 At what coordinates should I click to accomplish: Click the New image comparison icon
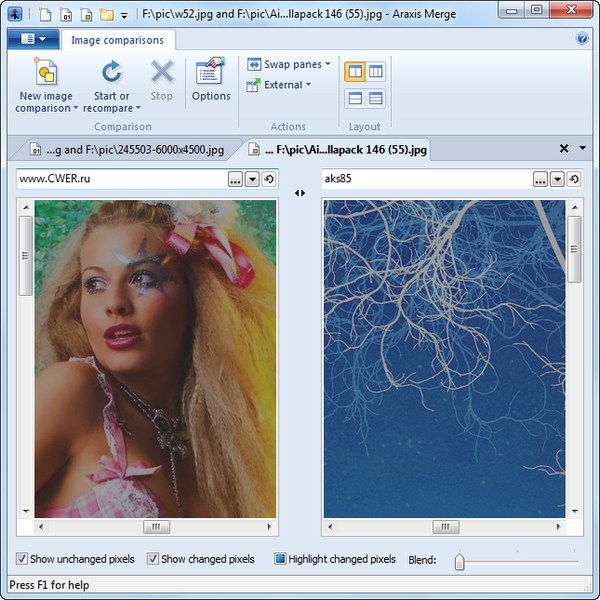[x=46, y=74]
